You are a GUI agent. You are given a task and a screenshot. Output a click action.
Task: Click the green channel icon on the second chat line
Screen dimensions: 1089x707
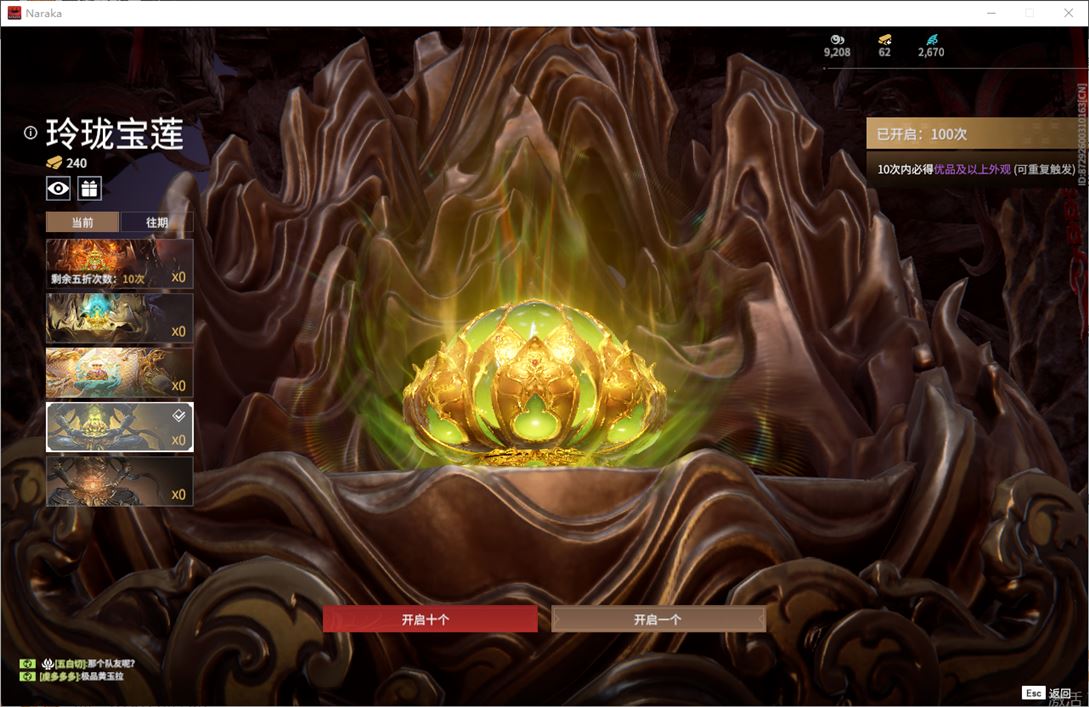(x=27, y=676)
